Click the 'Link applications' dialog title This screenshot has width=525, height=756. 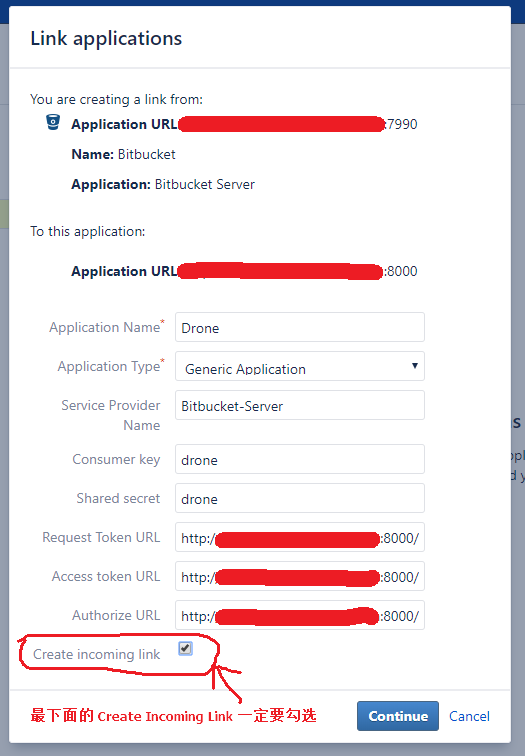(106, 39)
